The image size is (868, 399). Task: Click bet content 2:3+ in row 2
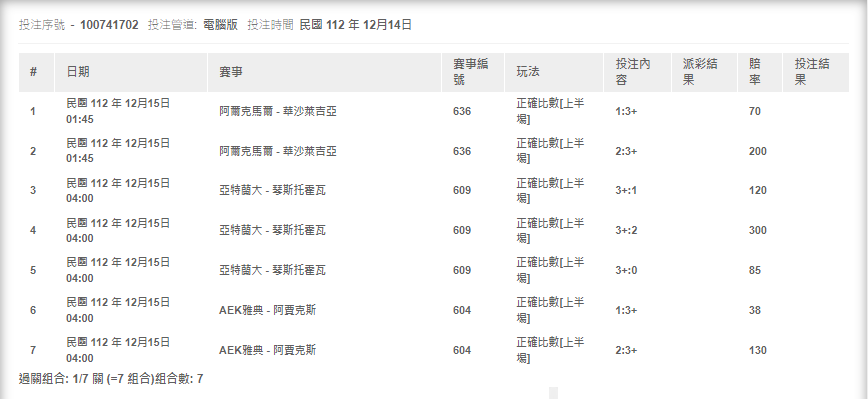pyautogui.click(x=626, y=151)
